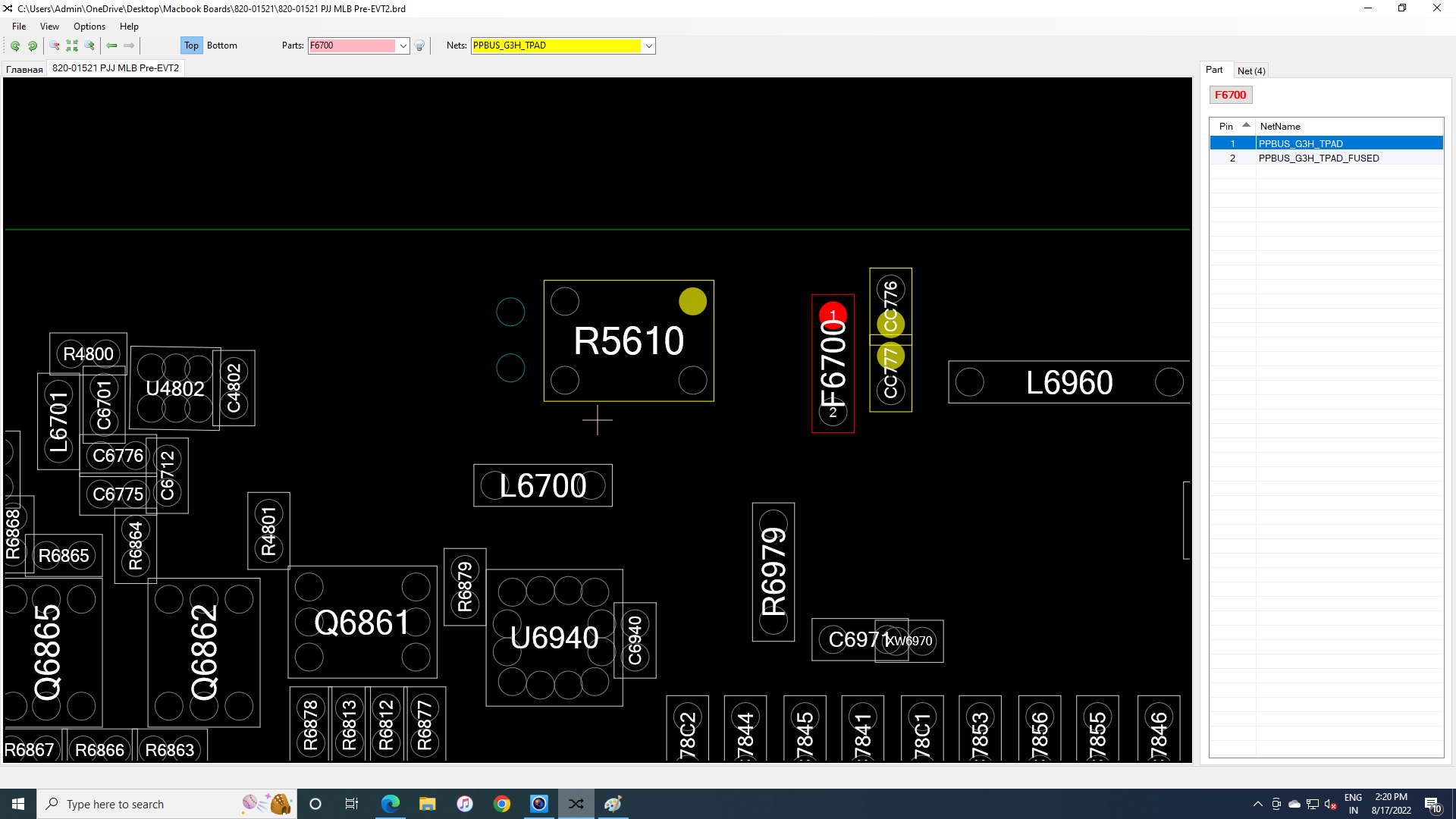Click the green back arrow icon
1456x819 pixels.
111,45
